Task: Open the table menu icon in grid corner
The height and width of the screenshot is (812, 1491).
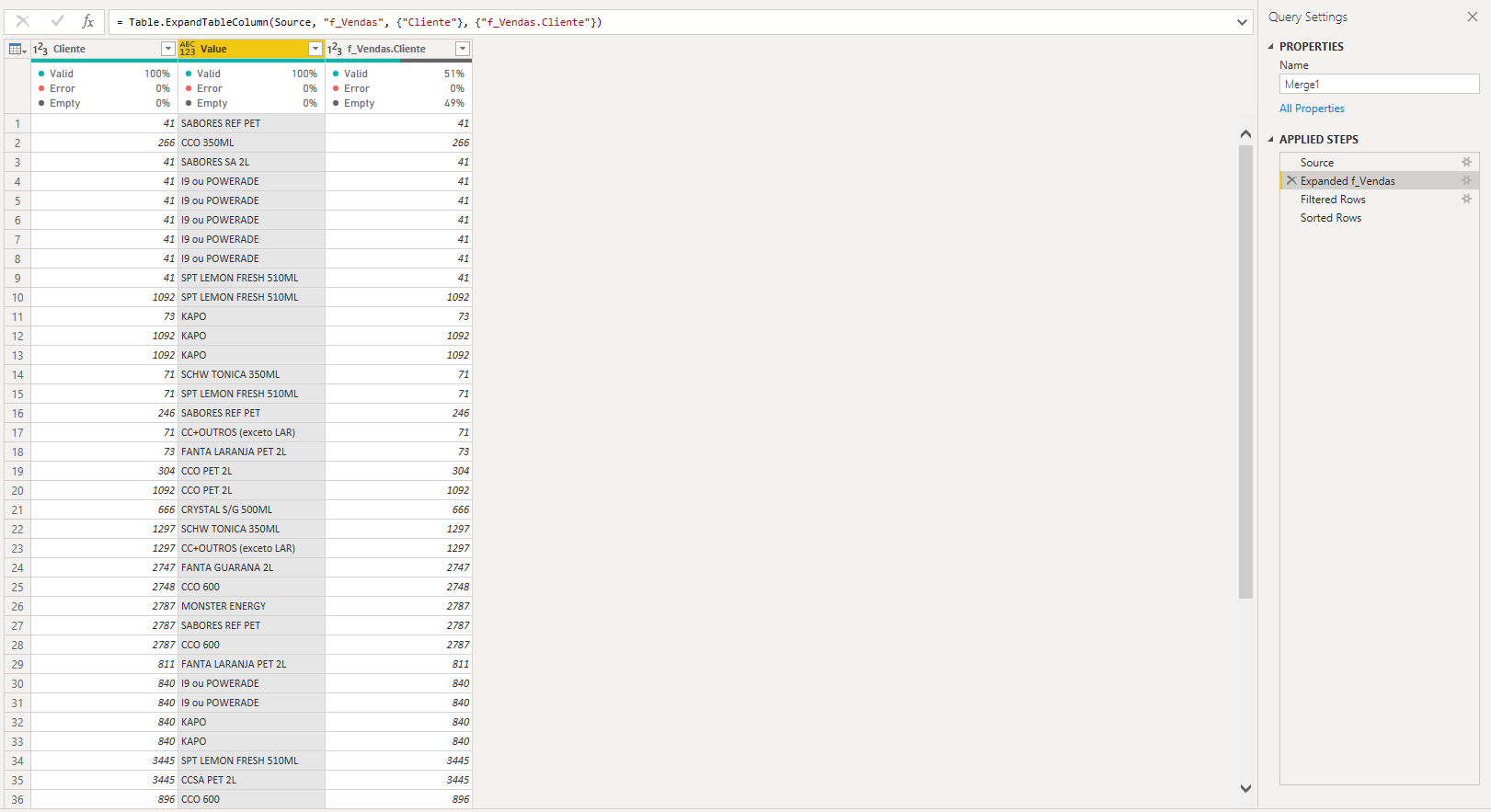Action: pyautogui.click(x=17, y=49)
